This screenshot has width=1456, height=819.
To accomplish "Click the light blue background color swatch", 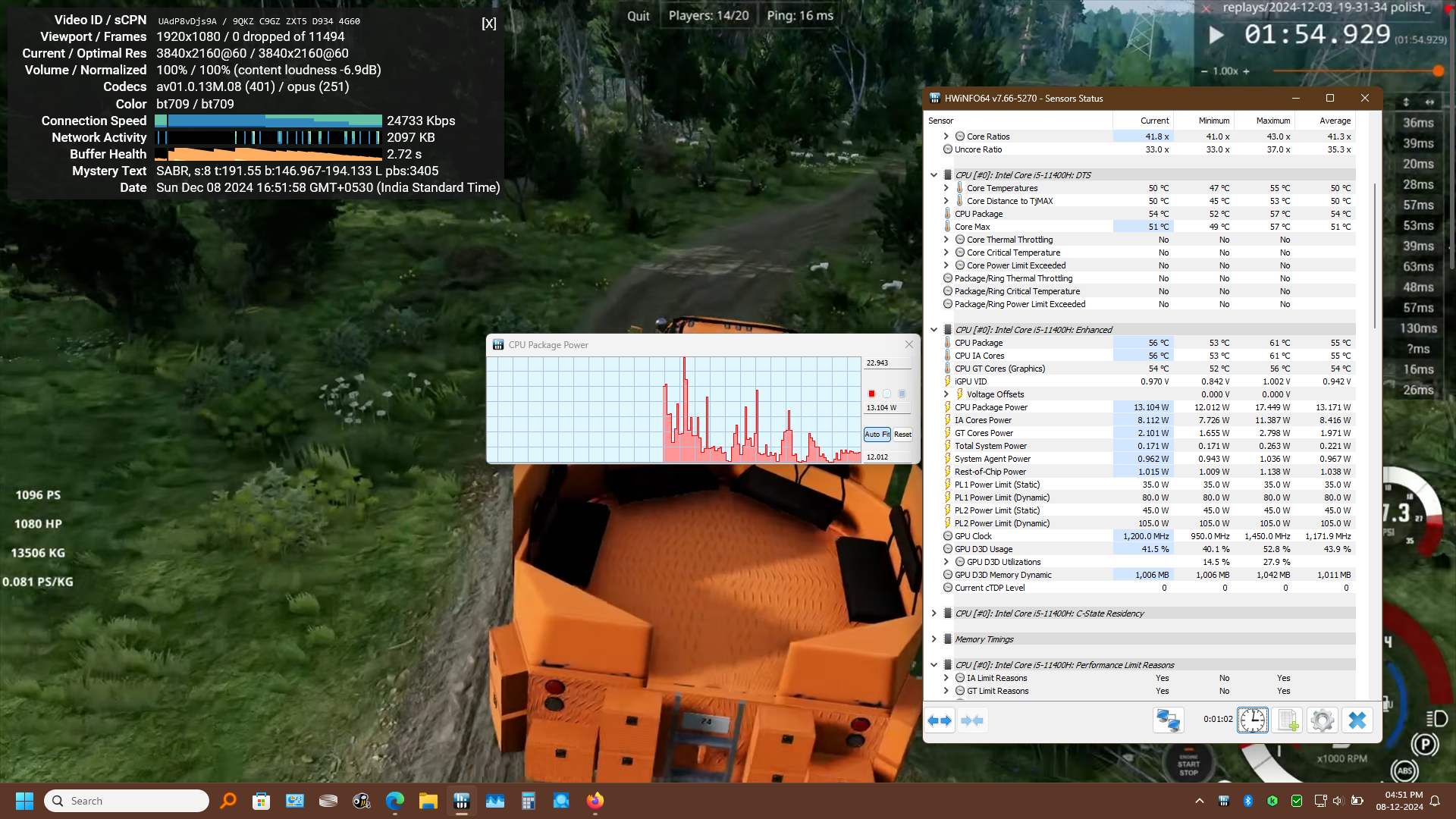I will (x=886, y=394).
